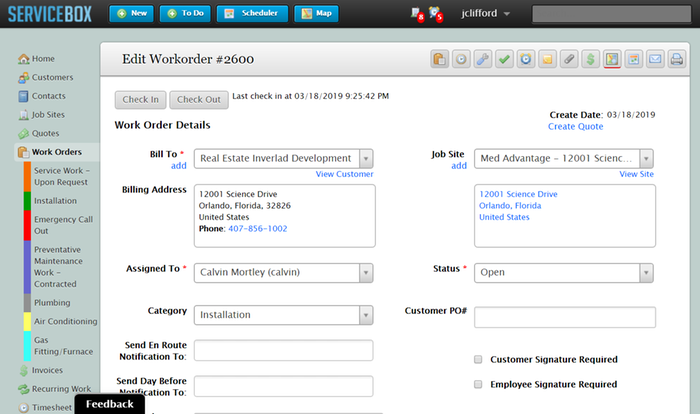700x414 pixels.
Task: Click the Customer PO# input field
Action: pyautogui.click(x=565, y=318)
